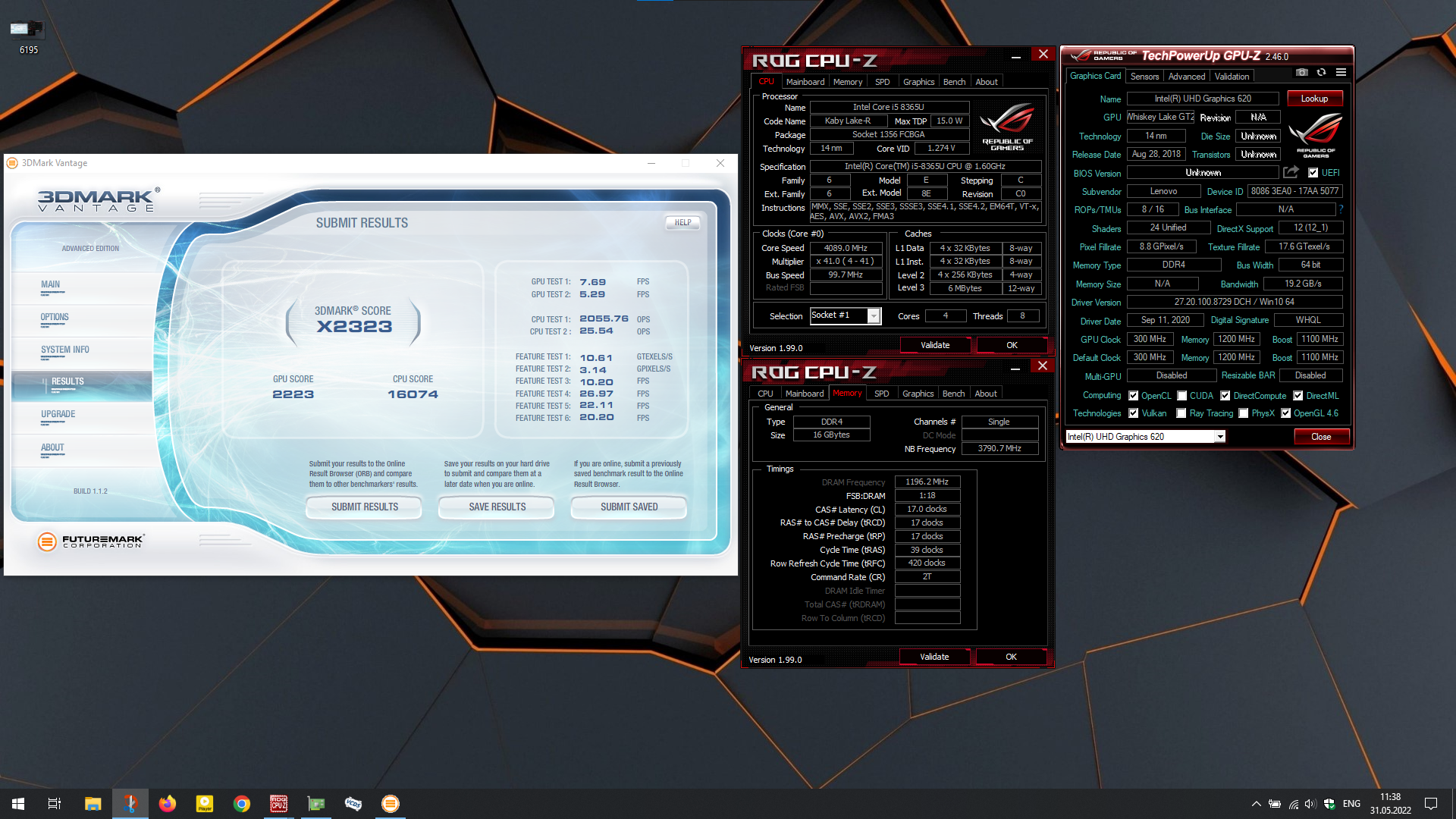Launch Google Chrome from the taskbar
This screenshot has width=1456, height=819.
click(241, 804)
